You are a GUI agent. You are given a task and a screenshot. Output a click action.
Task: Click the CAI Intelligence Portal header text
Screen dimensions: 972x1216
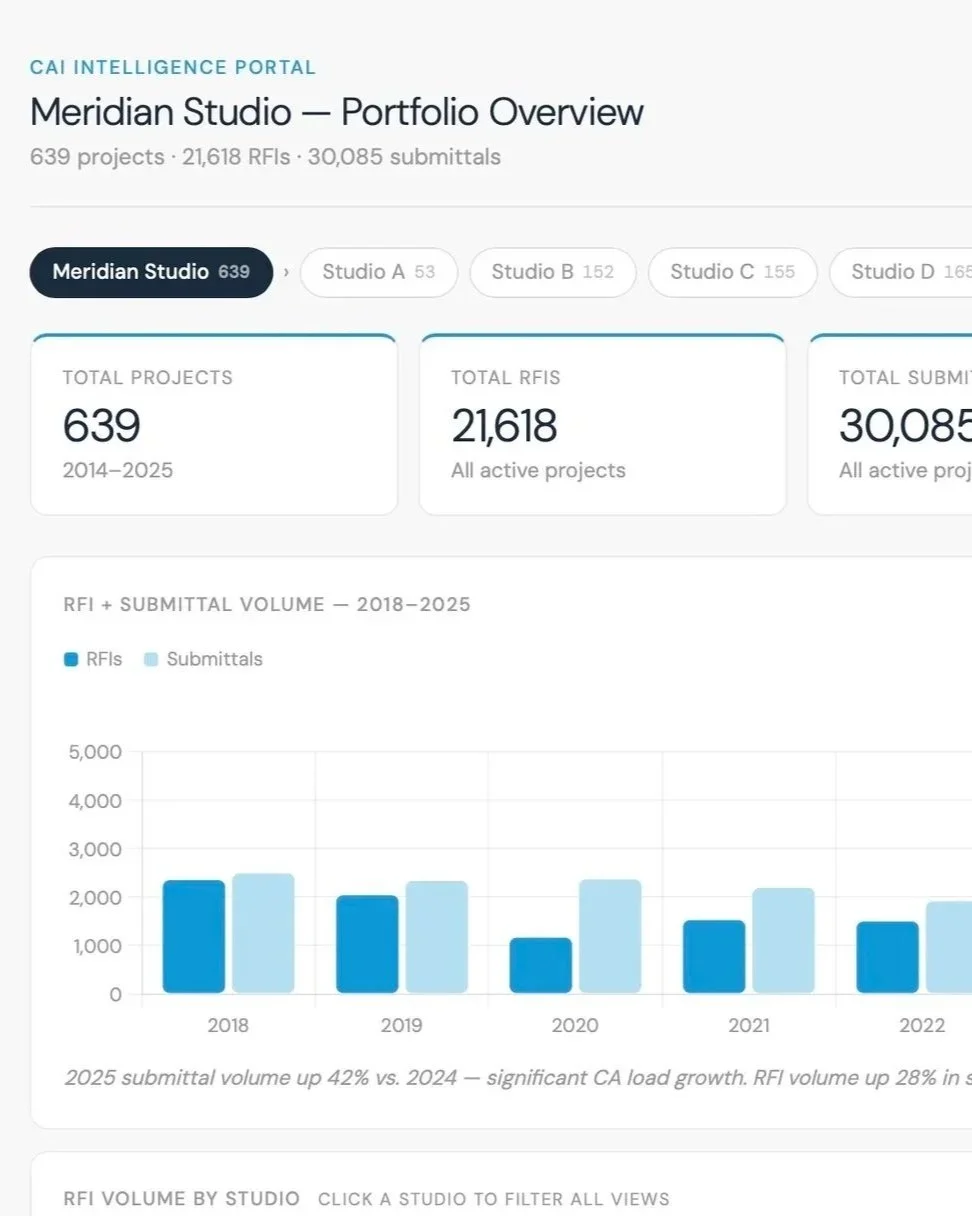173,68
